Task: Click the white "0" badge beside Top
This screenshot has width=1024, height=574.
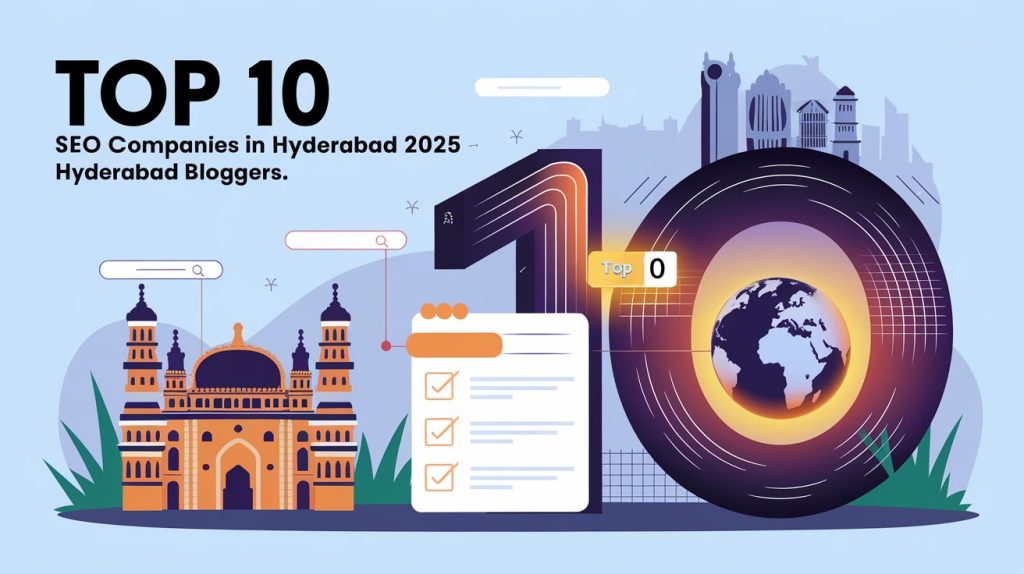Action: click(659, 268)
